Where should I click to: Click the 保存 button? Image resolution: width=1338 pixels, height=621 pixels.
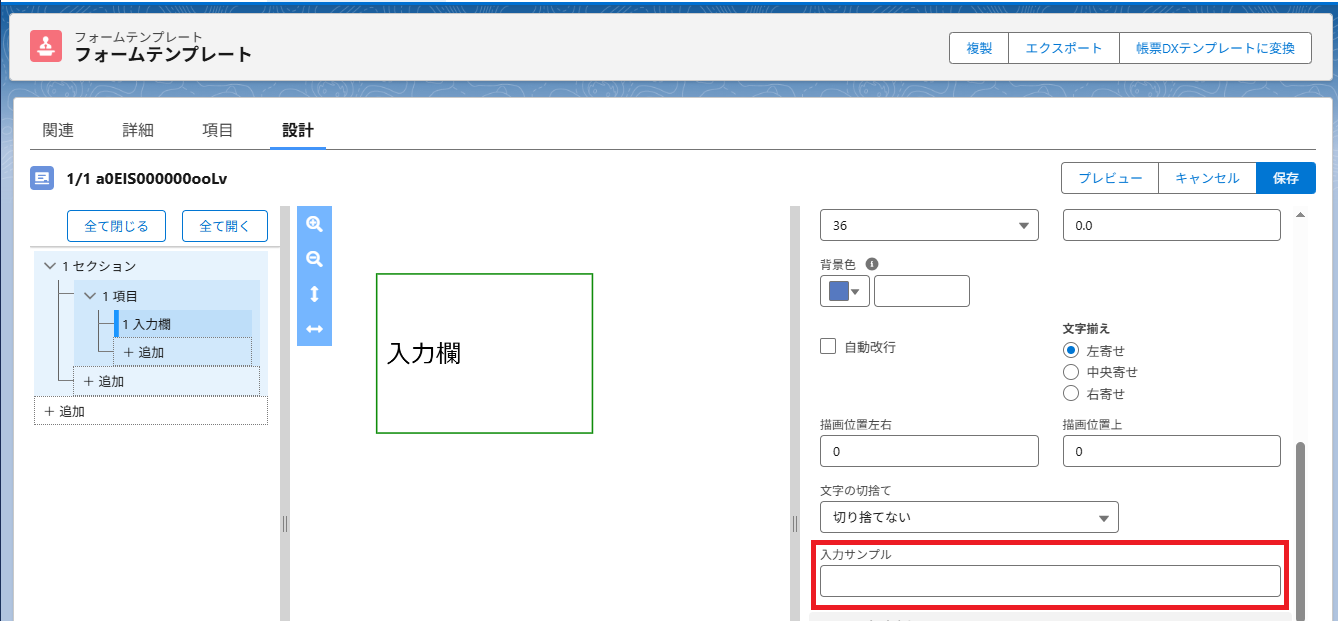tap(1286, 178)
